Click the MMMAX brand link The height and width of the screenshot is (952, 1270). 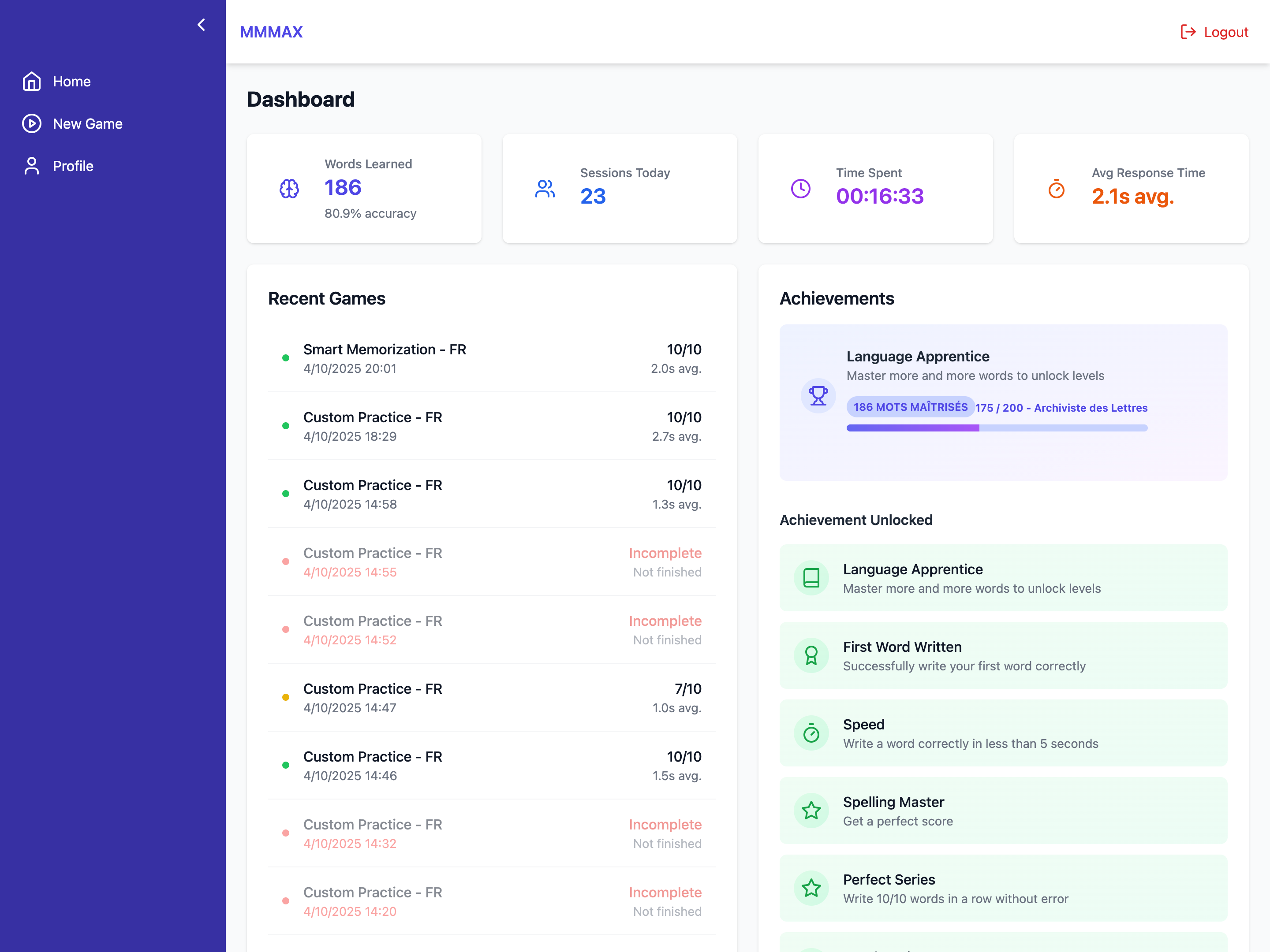(x=271, y=32)
